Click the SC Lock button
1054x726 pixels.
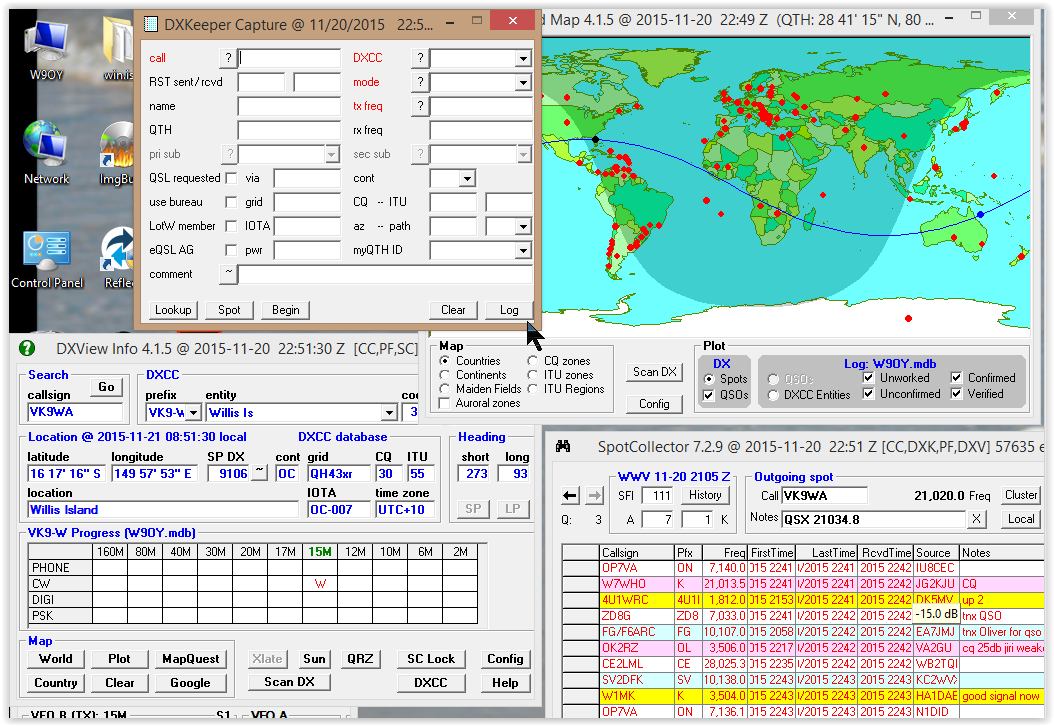click(x=431, y=659)
